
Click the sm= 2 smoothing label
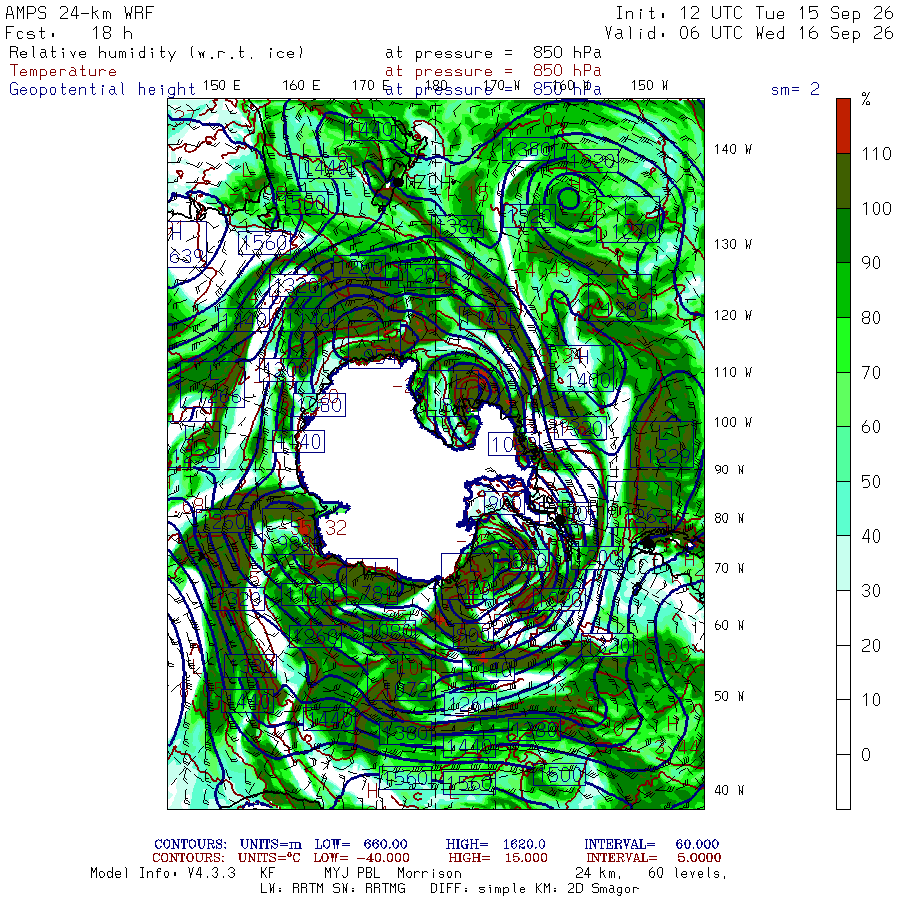pyautogui.click(x=795, y=89)
